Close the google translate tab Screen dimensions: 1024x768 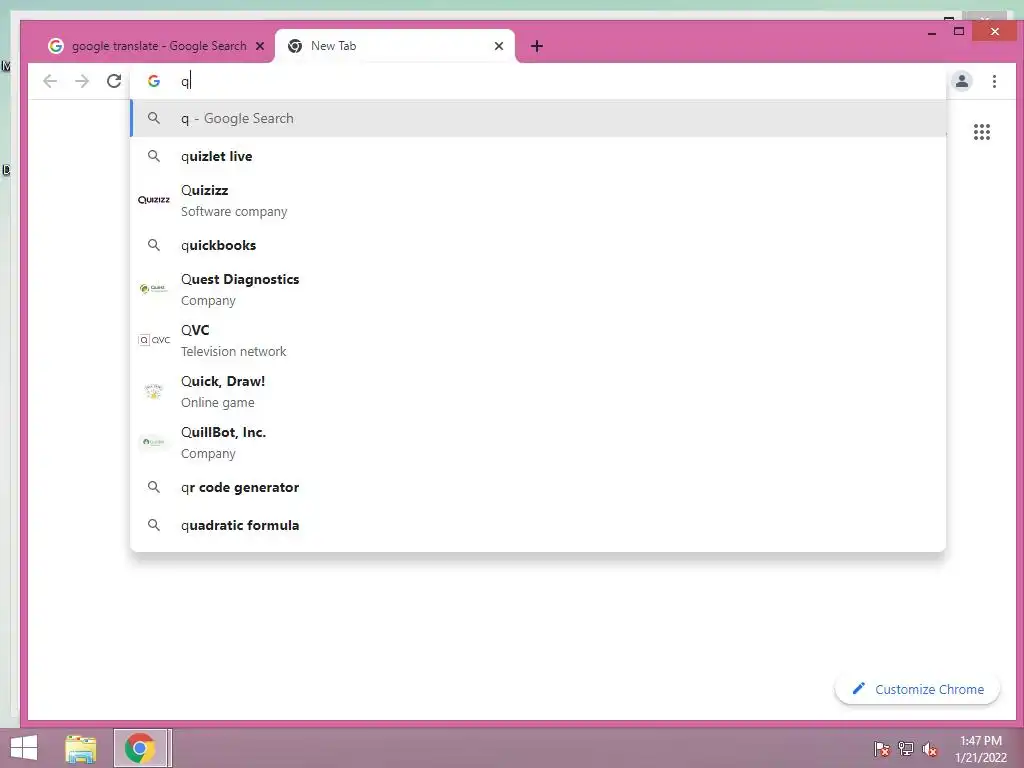[x=260, y=46]
